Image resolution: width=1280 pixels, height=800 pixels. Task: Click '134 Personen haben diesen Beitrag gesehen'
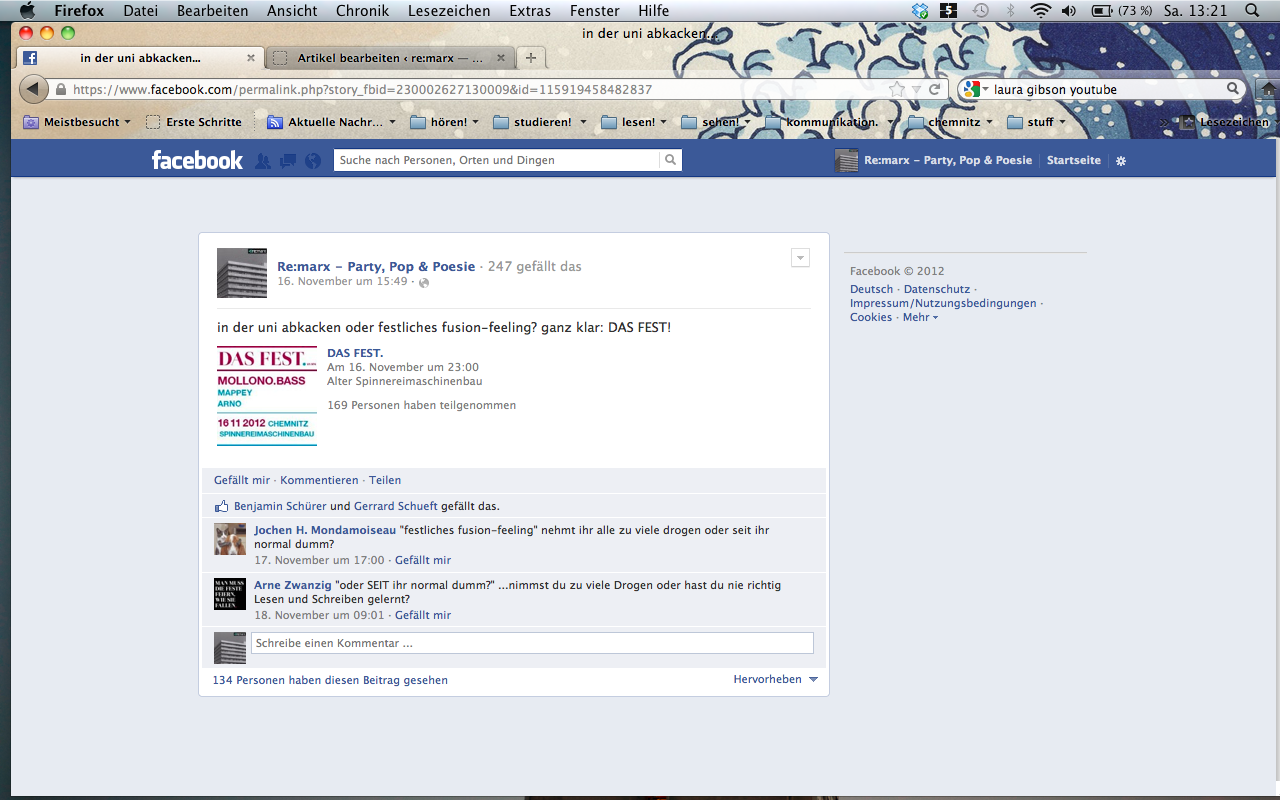(330, 680)
